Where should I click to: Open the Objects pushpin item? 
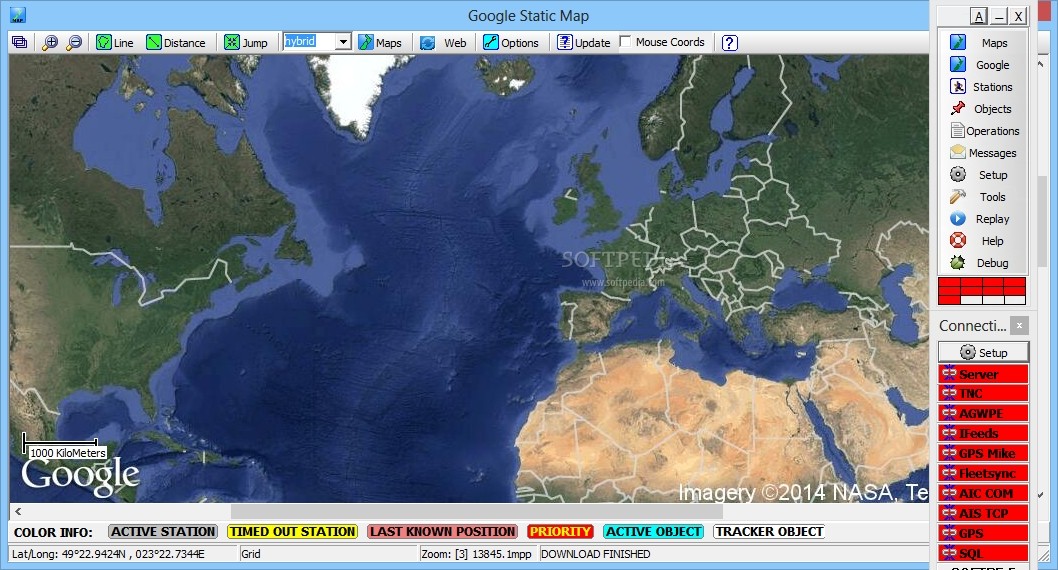(x=983, y=109)
